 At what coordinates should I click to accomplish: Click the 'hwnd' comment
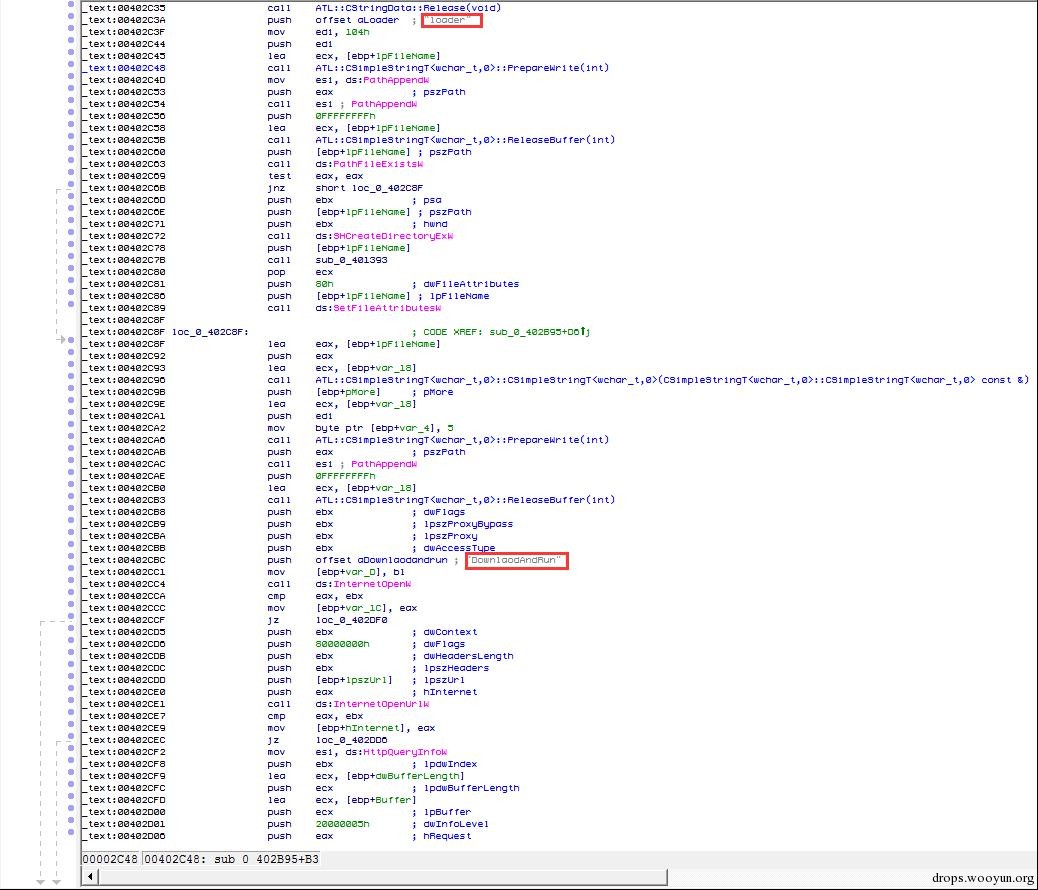pyautogui.click(x=435, y=224)
